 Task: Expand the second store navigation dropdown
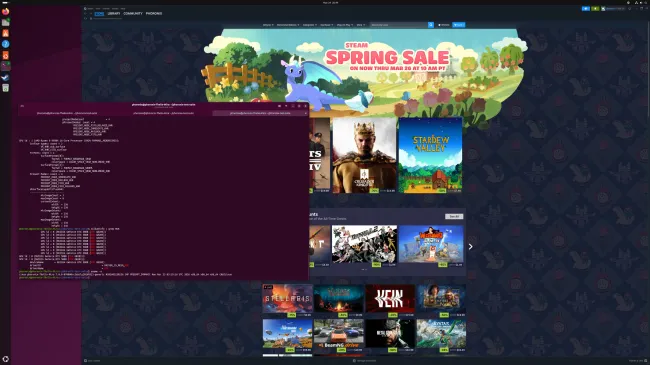pos(288,25)
